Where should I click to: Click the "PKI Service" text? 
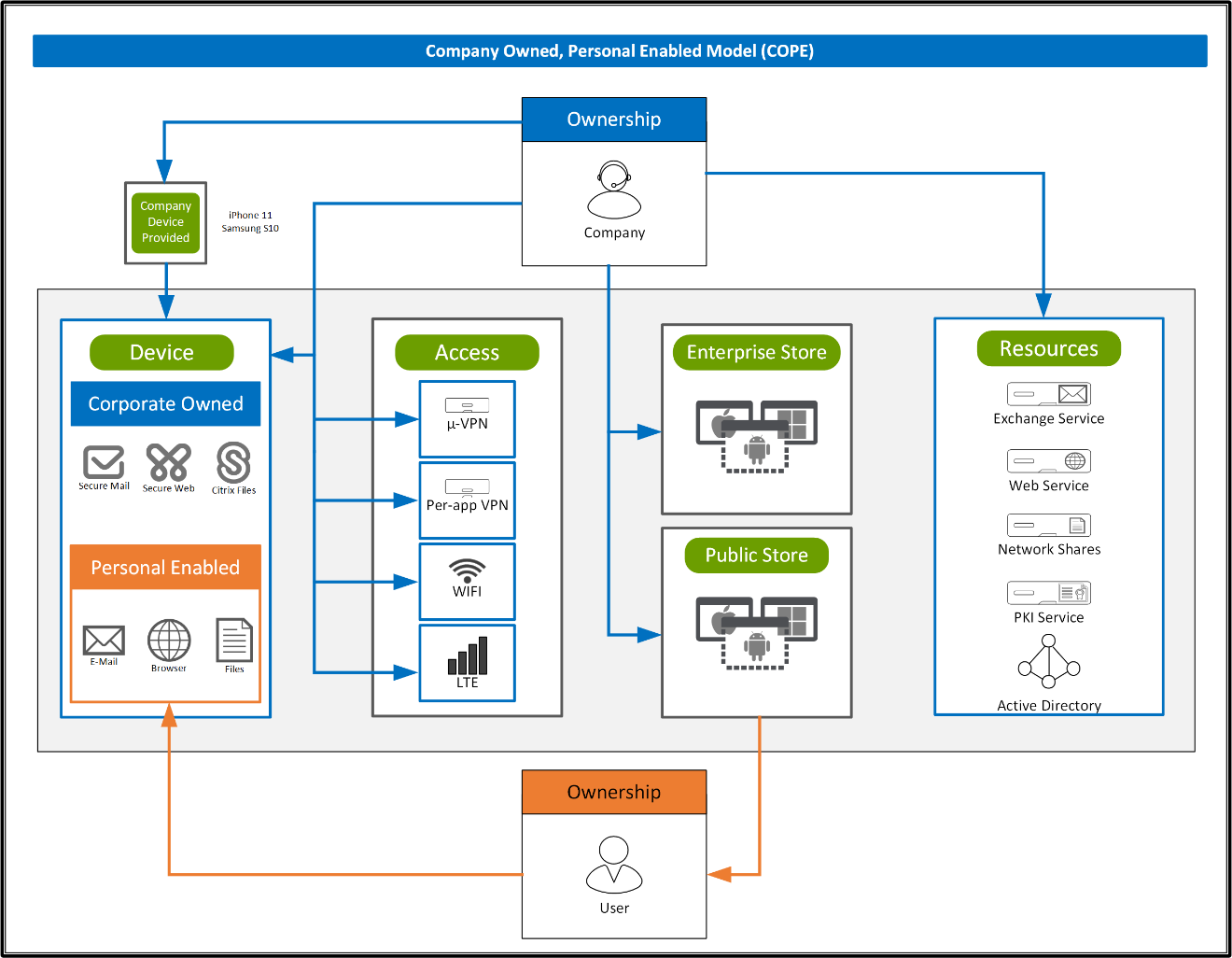1049,617
